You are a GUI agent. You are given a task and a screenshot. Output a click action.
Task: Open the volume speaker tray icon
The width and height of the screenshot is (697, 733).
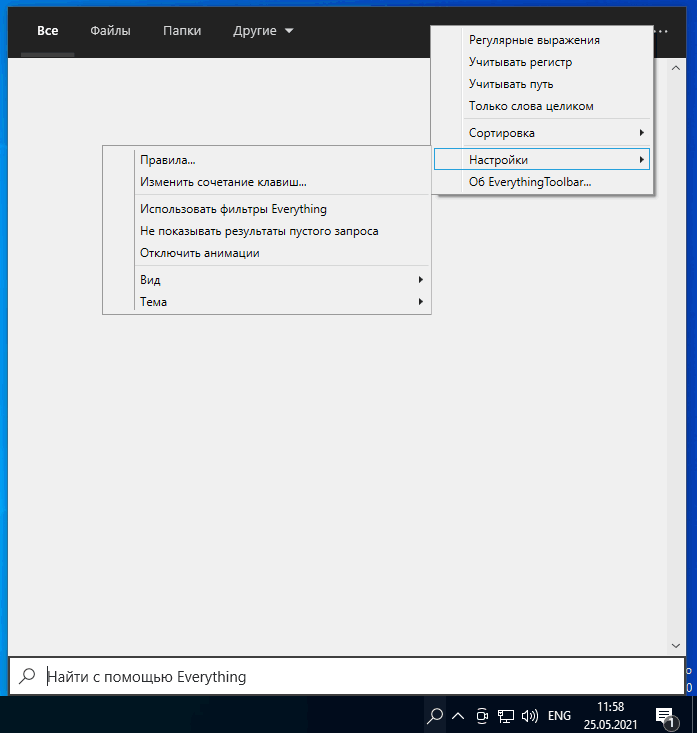[529, 716]
